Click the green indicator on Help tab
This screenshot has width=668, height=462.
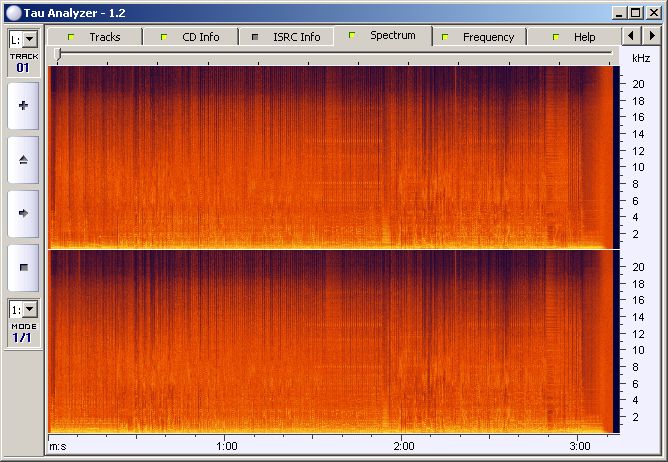[x=556, y=37]
